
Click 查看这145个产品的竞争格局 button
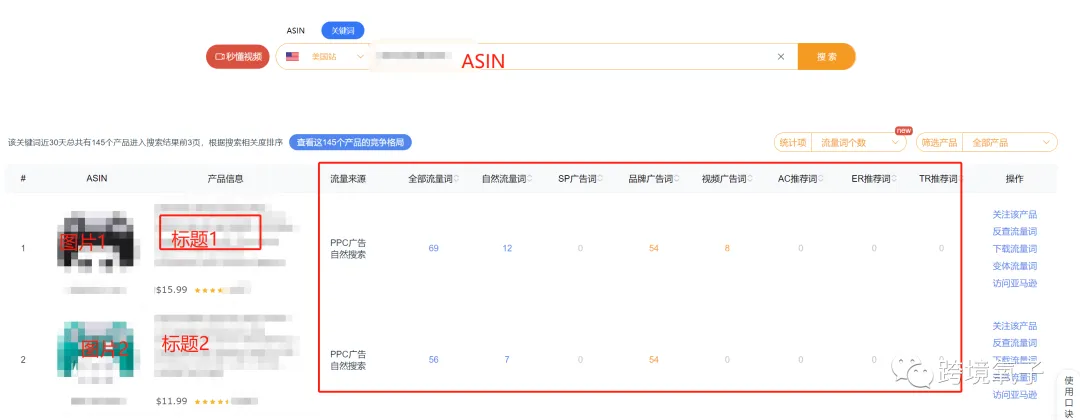click(350, 143)
